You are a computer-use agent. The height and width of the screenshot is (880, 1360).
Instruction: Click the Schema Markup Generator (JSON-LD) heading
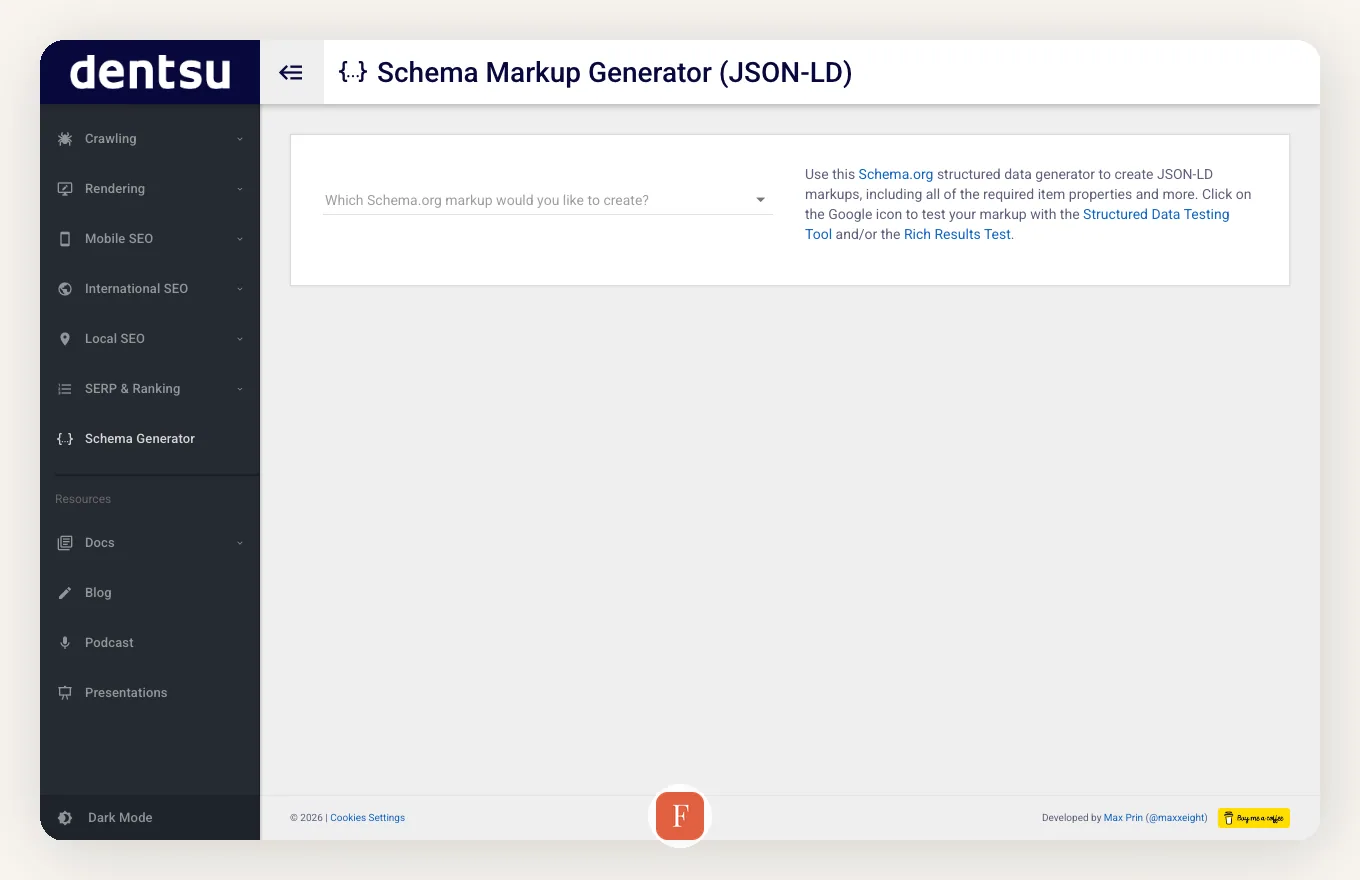coord(614,72)
